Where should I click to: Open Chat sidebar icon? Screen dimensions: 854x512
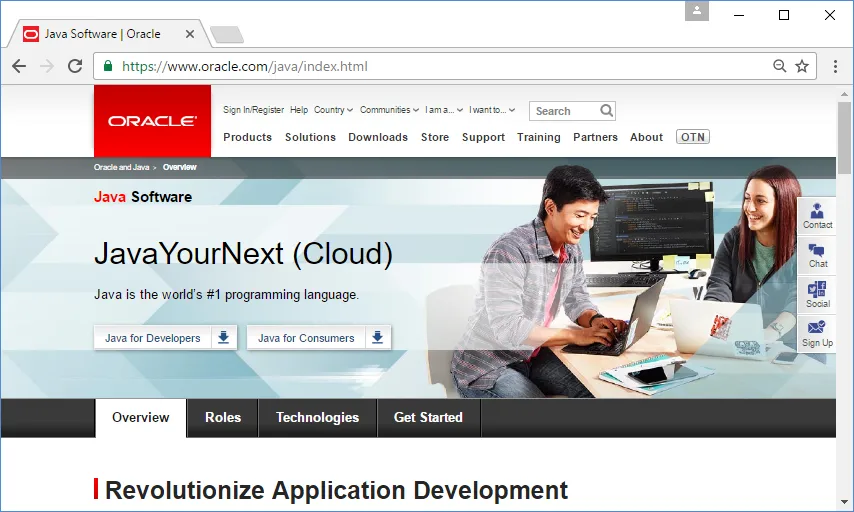coord(817,255)
